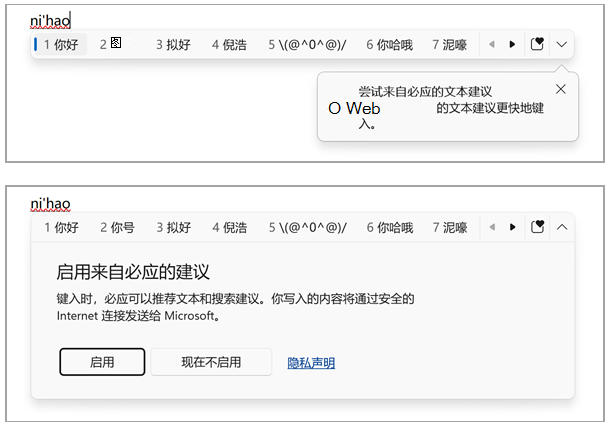Open the 隐私声明 privacy statement link

pos(311,363)
